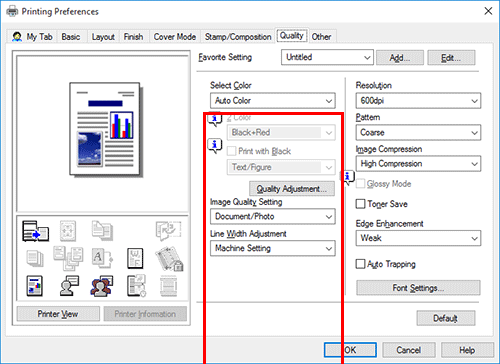Image resolution: width=500 pixels, height=364 pixels.
Task: Click the tilted page with padlock icon
Action: click(169, 258)
